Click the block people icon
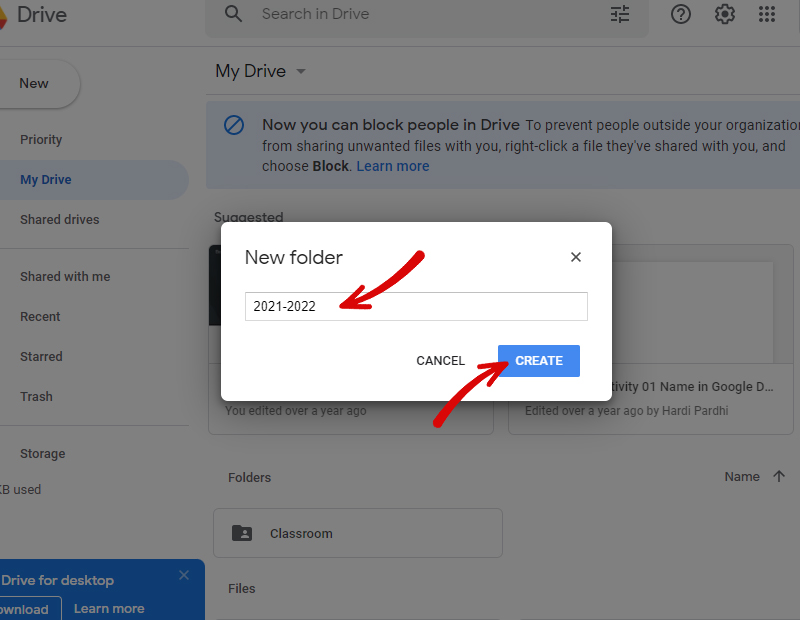The height and width of the screenshot is (620, 800). (x=234, y=125)
